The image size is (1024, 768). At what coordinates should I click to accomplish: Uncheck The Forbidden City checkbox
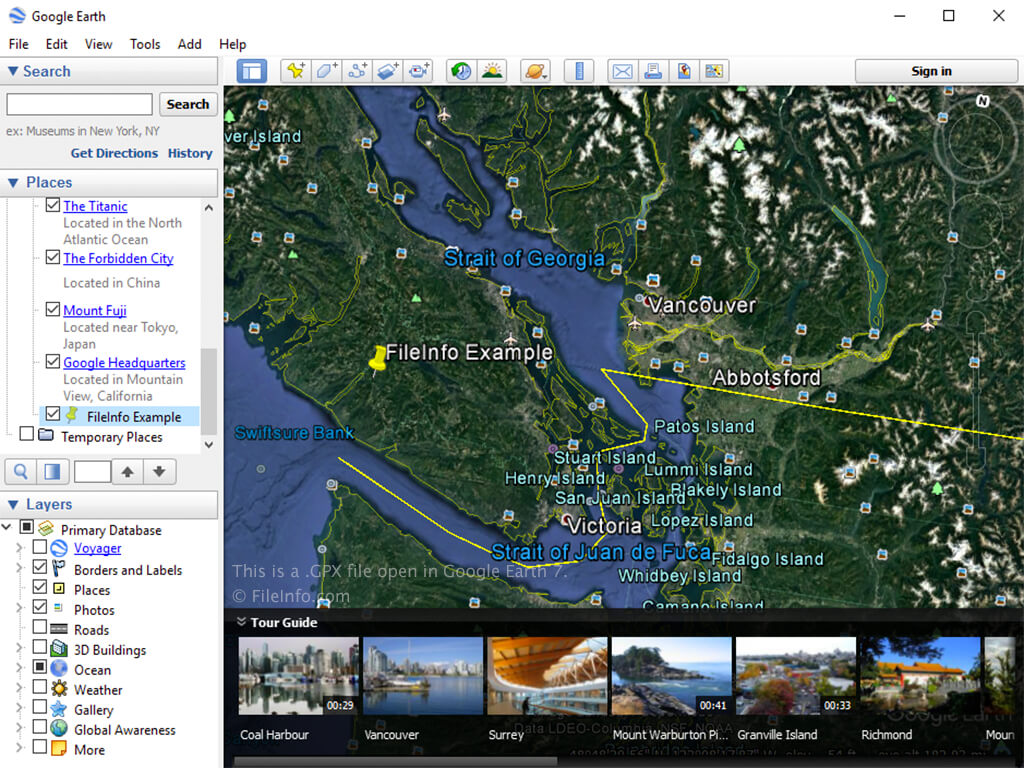(x=53, y=257)
